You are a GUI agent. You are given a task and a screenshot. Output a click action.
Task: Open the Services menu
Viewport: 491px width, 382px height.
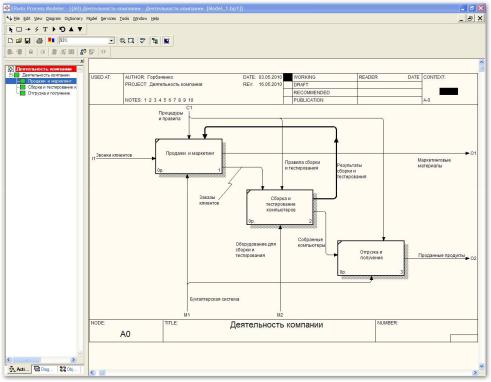tap(108, 19)
